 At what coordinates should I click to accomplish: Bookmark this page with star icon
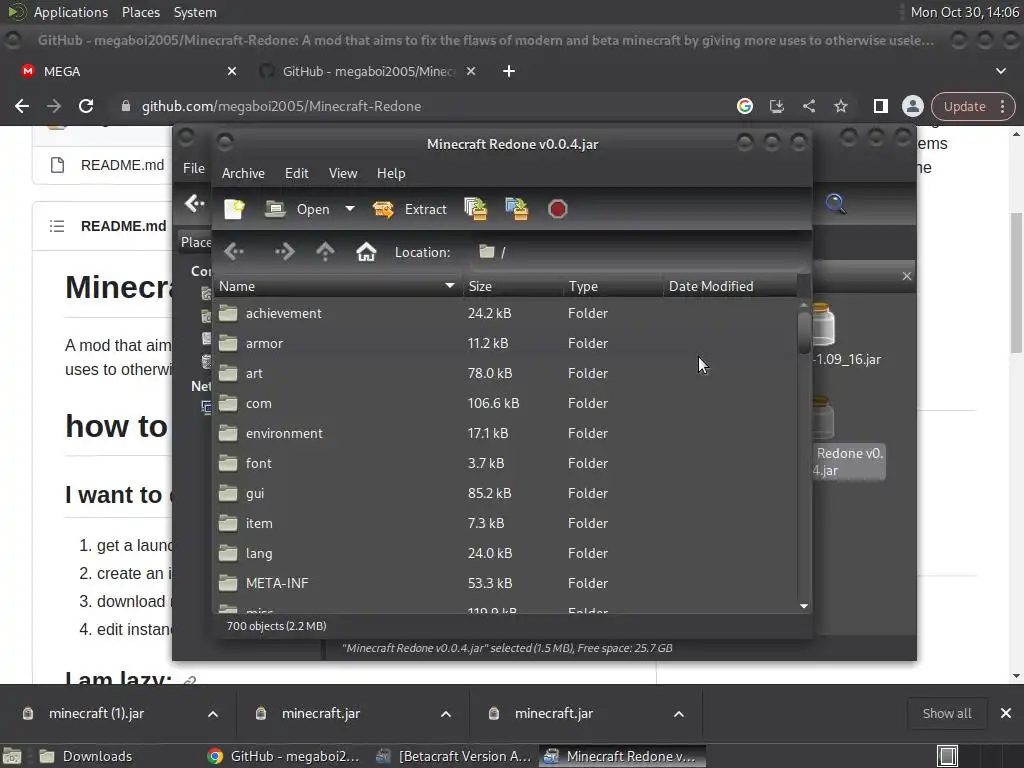click(840, 106)
